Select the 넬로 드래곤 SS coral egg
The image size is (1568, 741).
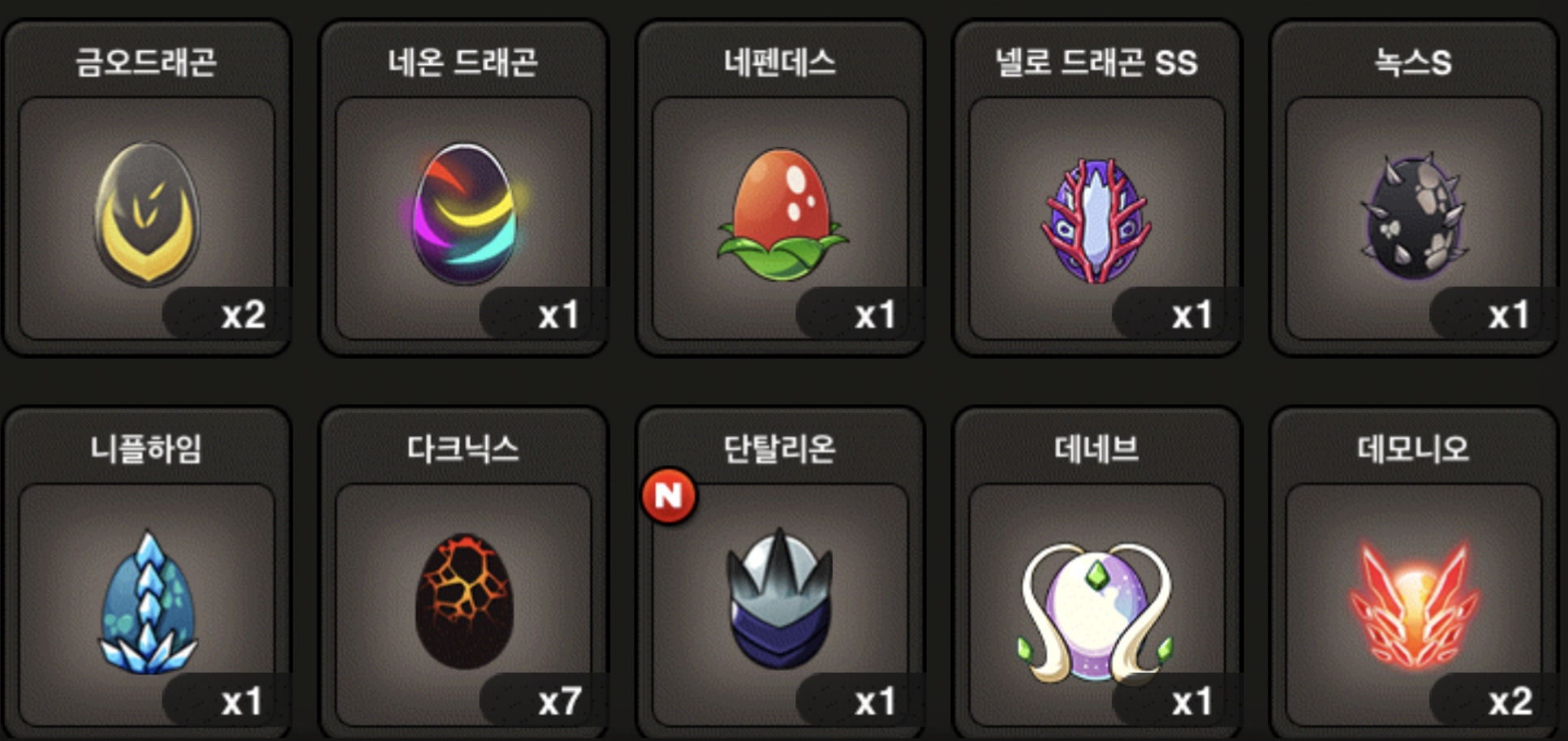1096,221
